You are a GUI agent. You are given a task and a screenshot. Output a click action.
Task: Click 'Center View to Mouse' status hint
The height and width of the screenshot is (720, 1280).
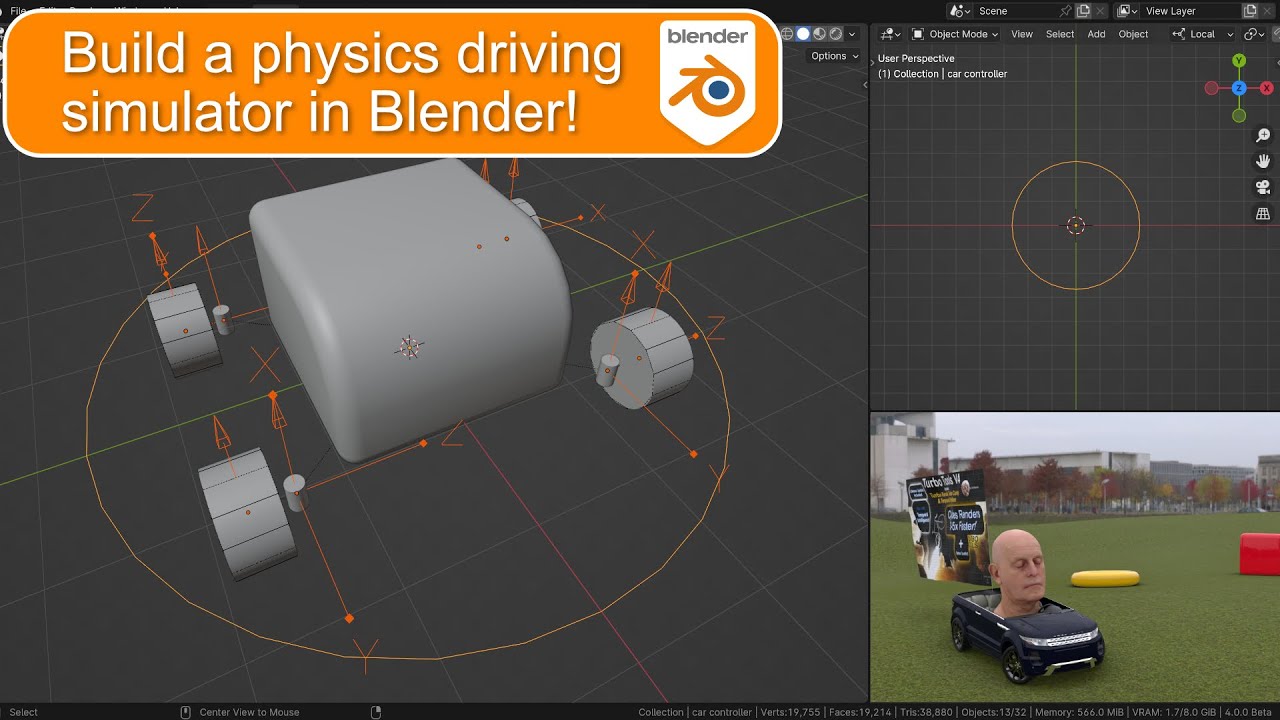(249, 712)
